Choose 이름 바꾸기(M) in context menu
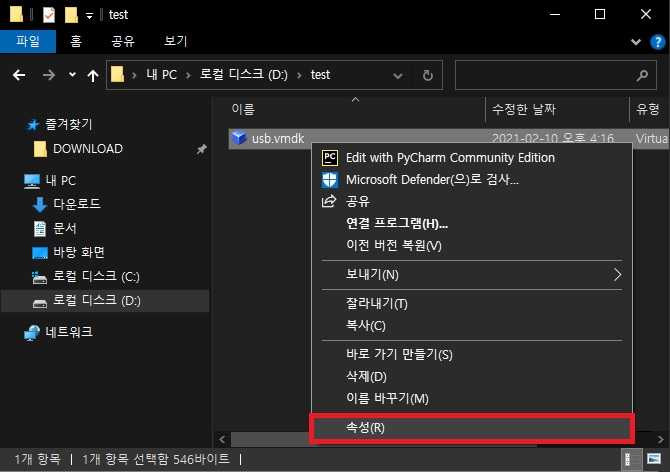Viewport: 670px width, 472px height. (x=472, y=399)
